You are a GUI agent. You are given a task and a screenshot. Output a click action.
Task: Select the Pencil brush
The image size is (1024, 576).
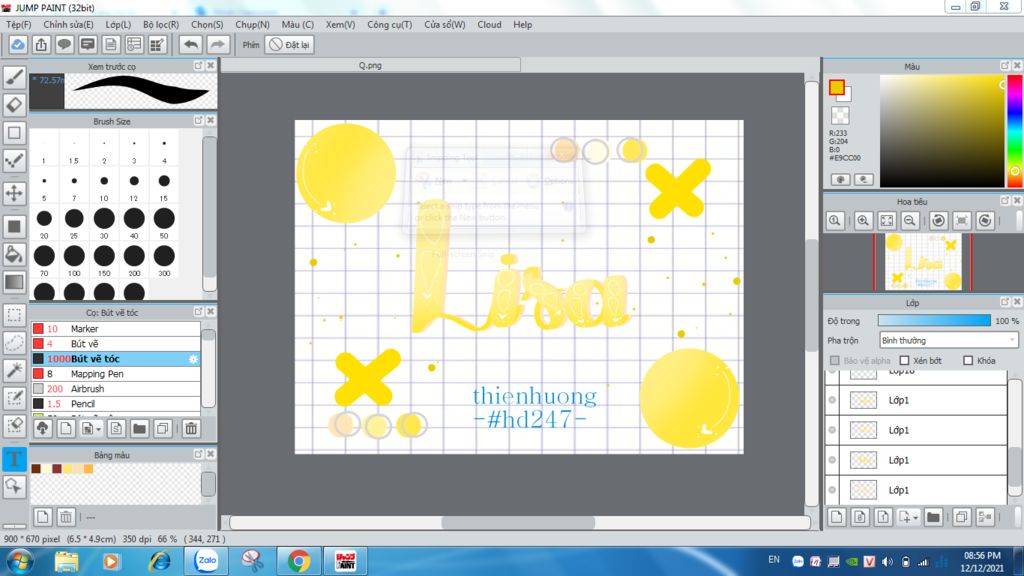coord(116,404)
